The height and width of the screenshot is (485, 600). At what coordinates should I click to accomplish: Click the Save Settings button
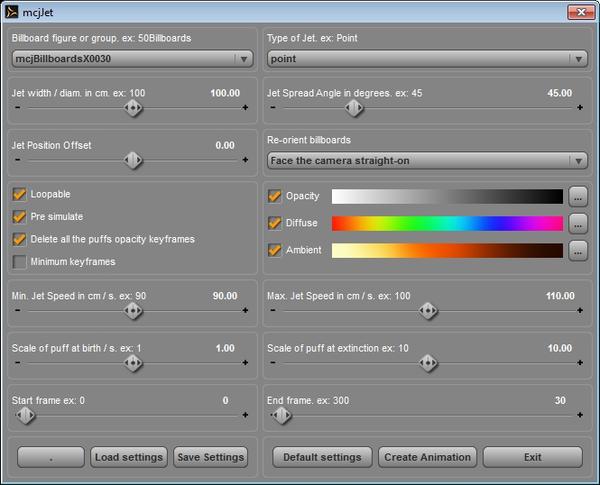[x=210, y=457]
